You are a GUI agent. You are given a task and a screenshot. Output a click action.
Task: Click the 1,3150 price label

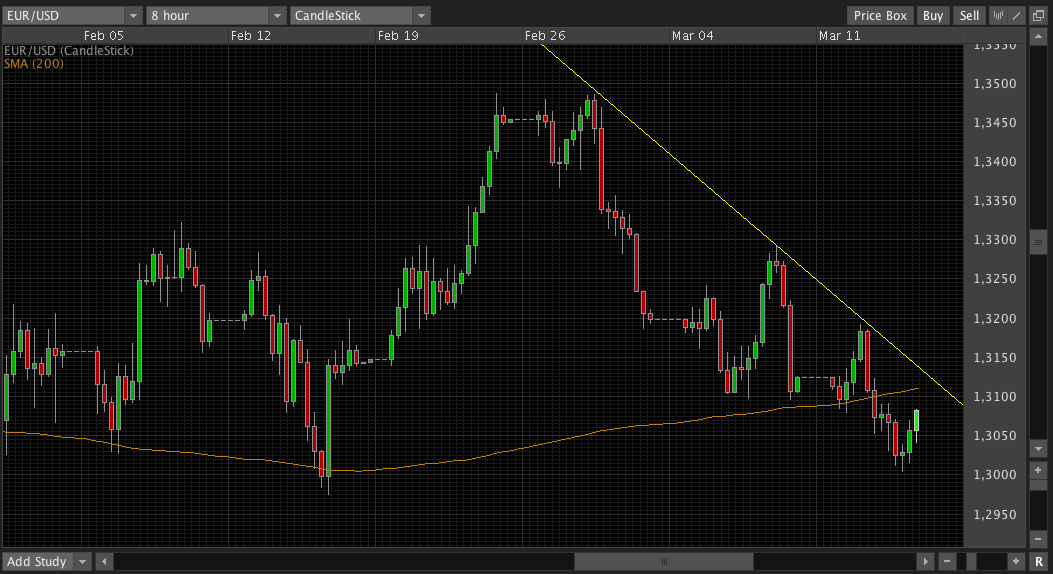[x=995, y=358]
